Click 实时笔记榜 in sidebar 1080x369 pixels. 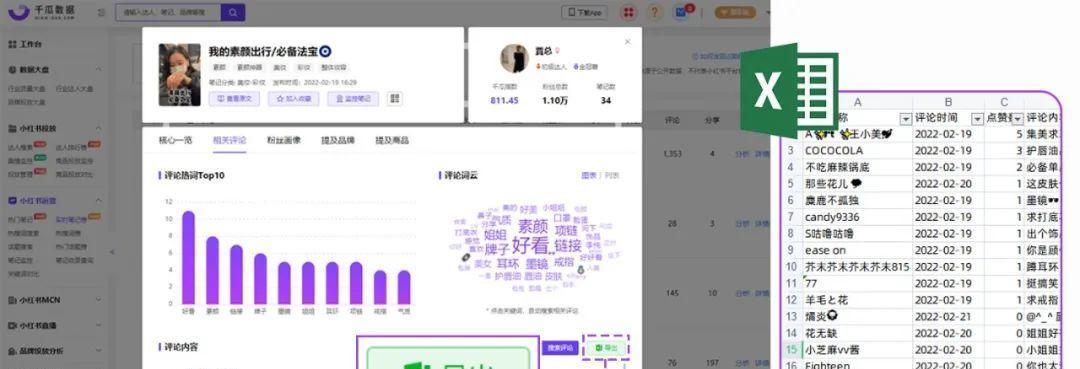(71, 220)
